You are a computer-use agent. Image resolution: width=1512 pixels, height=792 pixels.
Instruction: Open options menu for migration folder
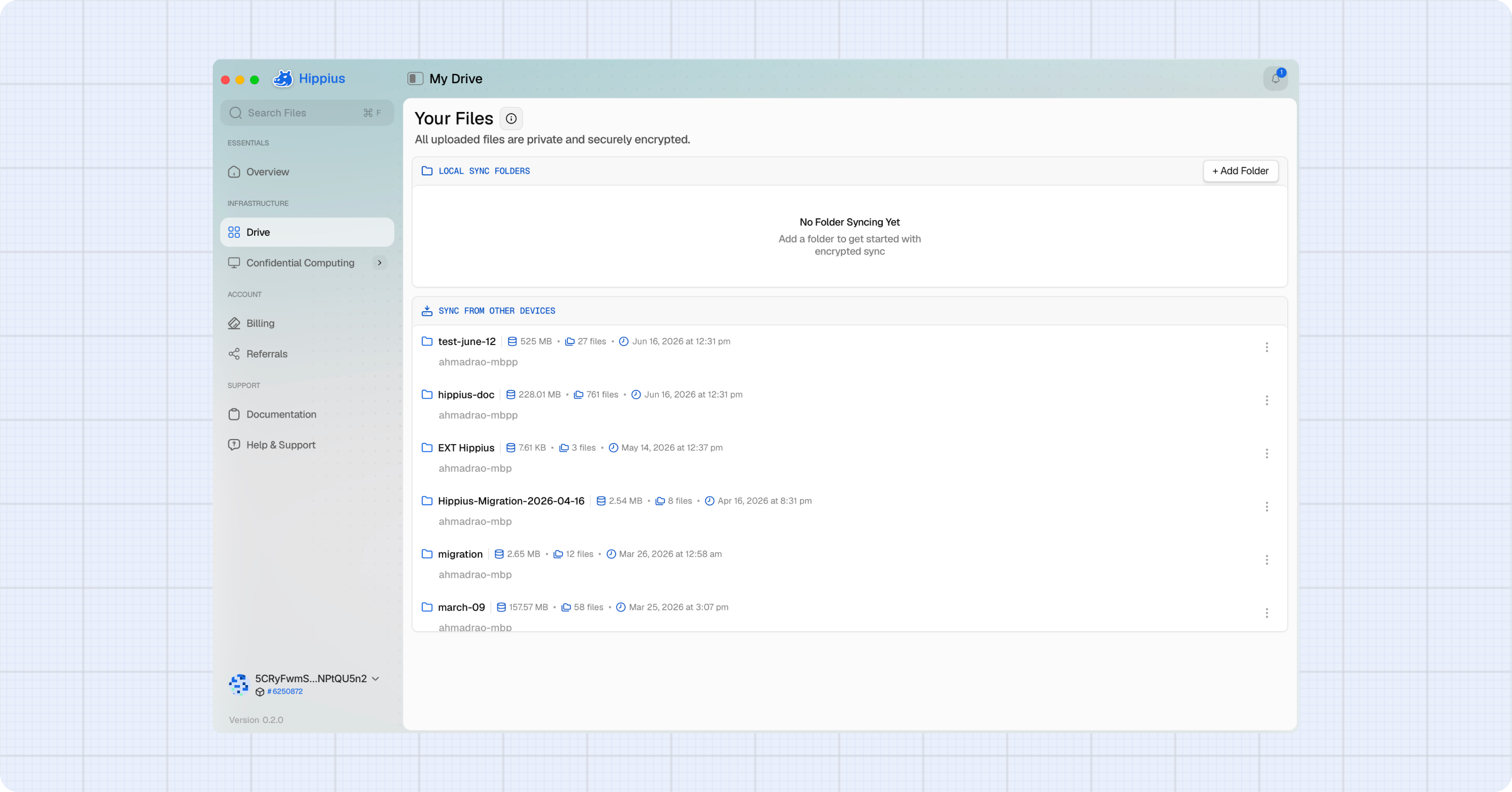[x=1266, y=559]
